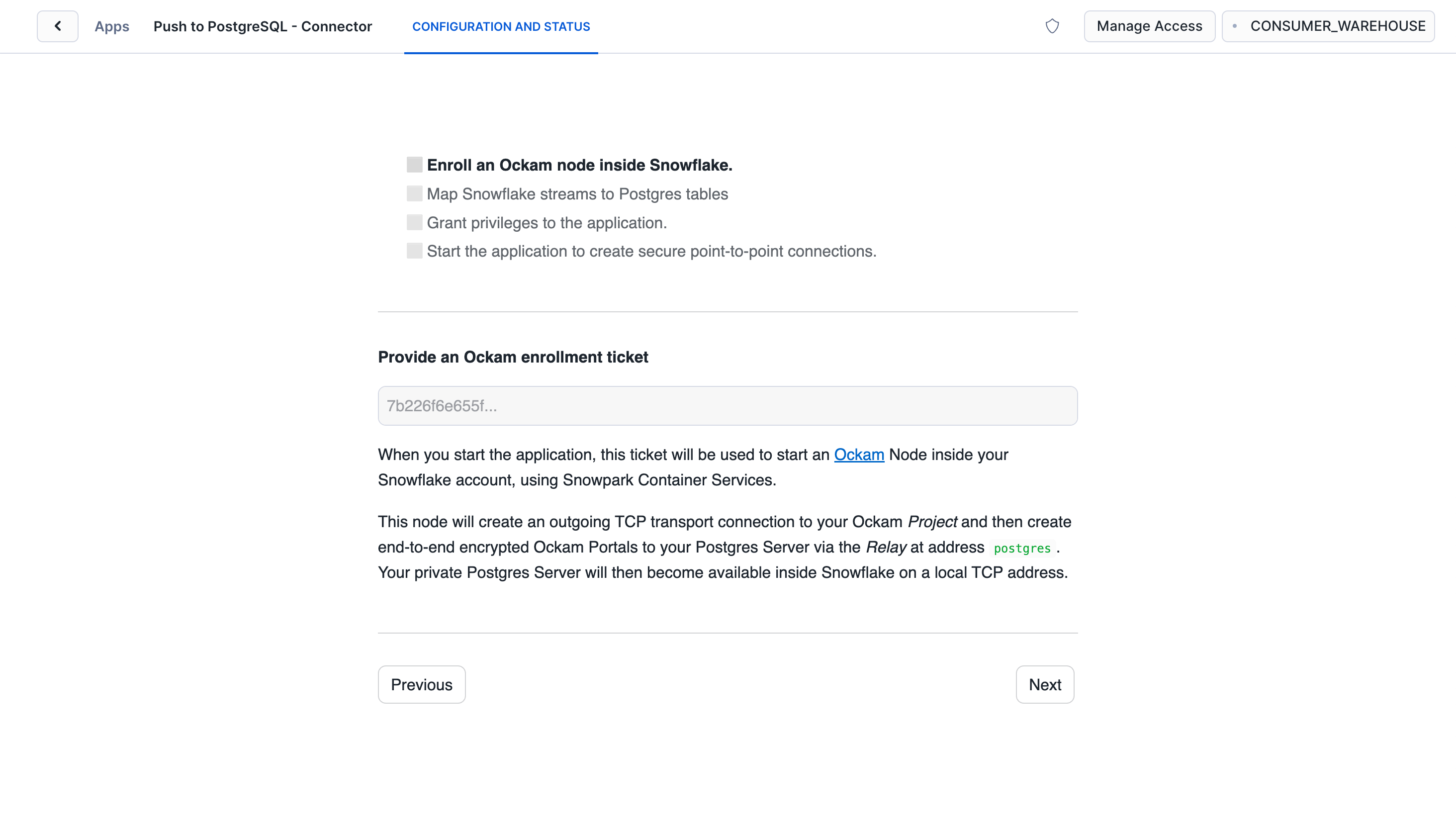1456x832 pixels.
Task: Click the Previous button to go back
Action: pyautogui.click(x=423, y=684)
